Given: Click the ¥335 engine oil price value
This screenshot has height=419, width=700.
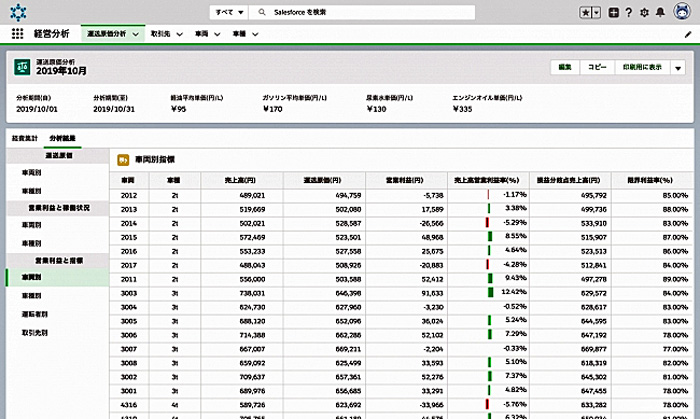Looking at the screenshot, I should (462, 109).
